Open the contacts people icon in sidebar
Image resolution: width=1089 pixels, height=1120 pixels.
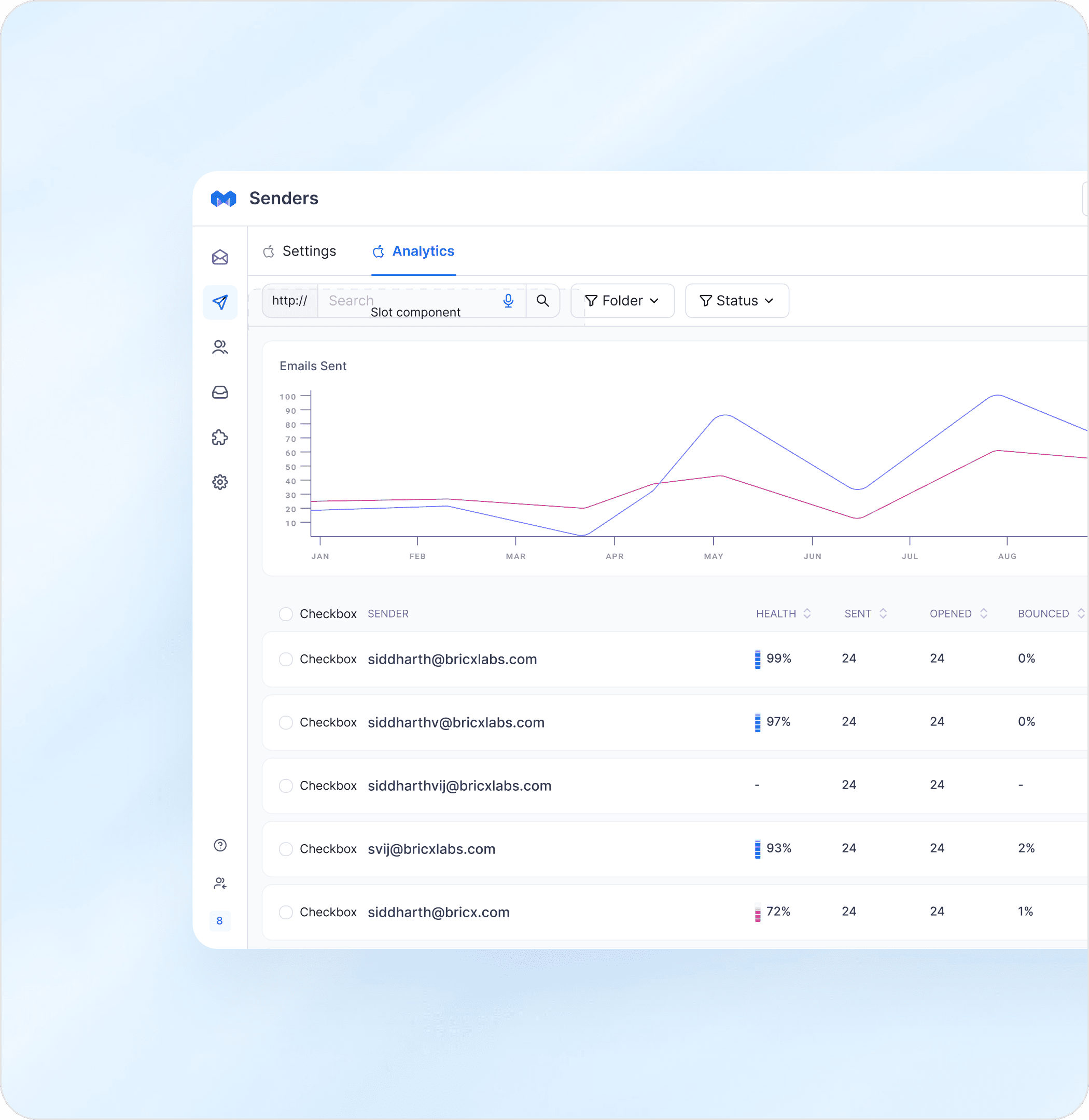coord(220,347)
